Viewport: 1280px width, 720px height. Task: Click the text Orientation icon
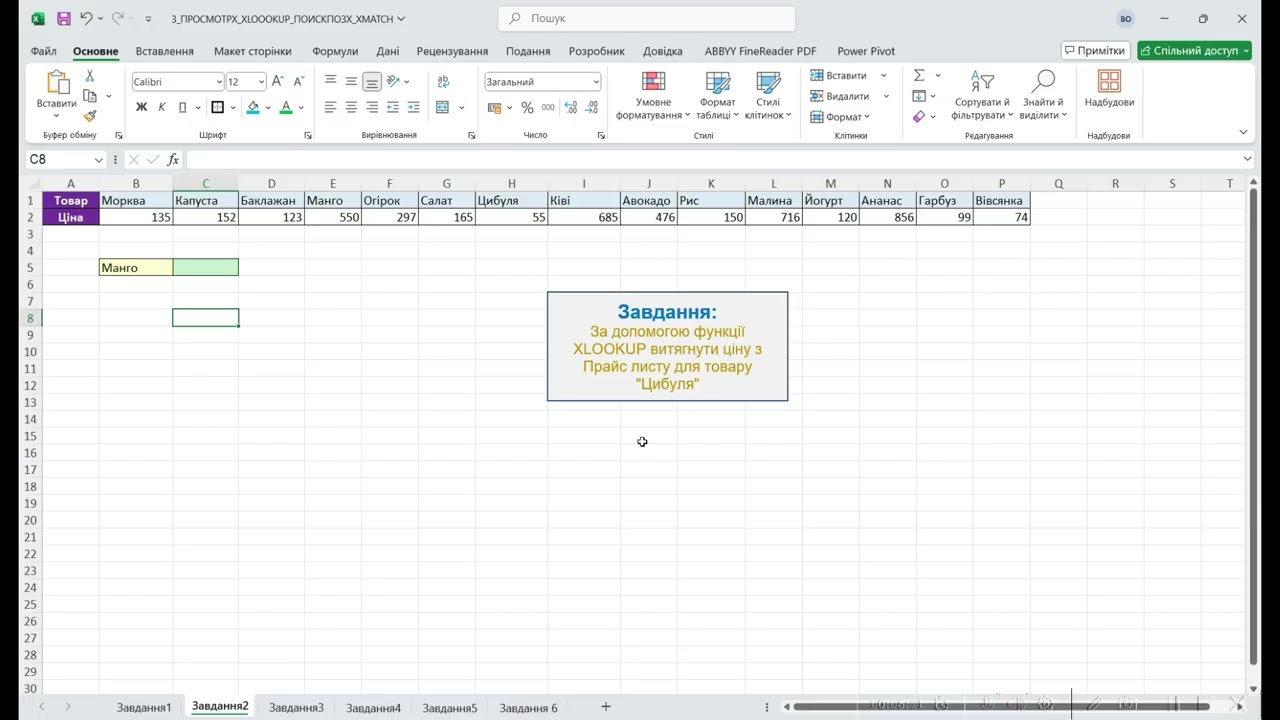click(x=394, y=82)
